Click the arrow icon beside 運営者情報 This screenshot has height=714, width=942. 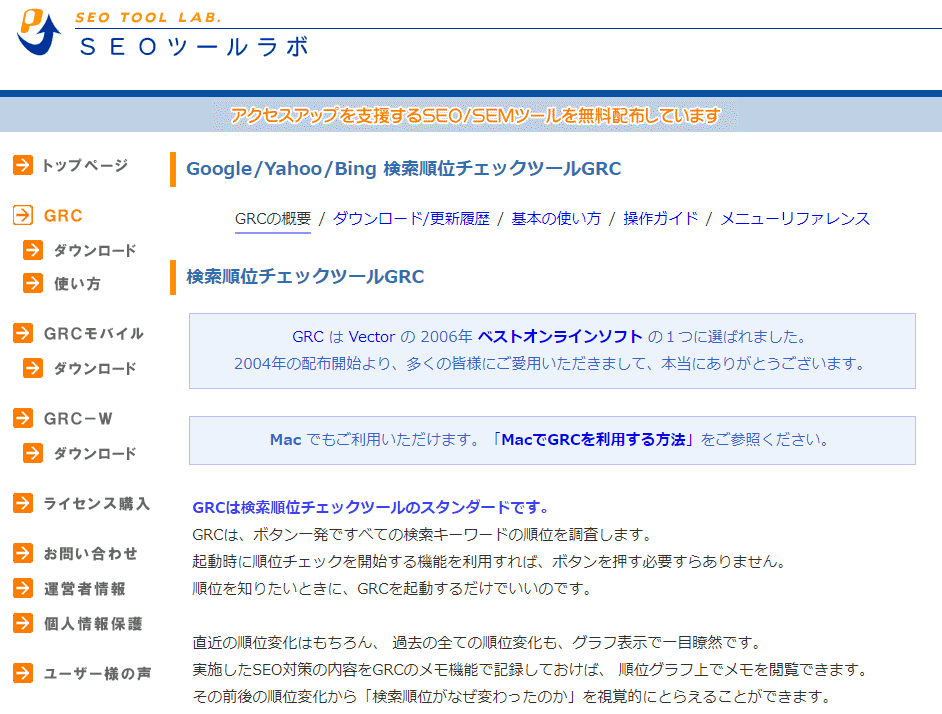[23, 588]
